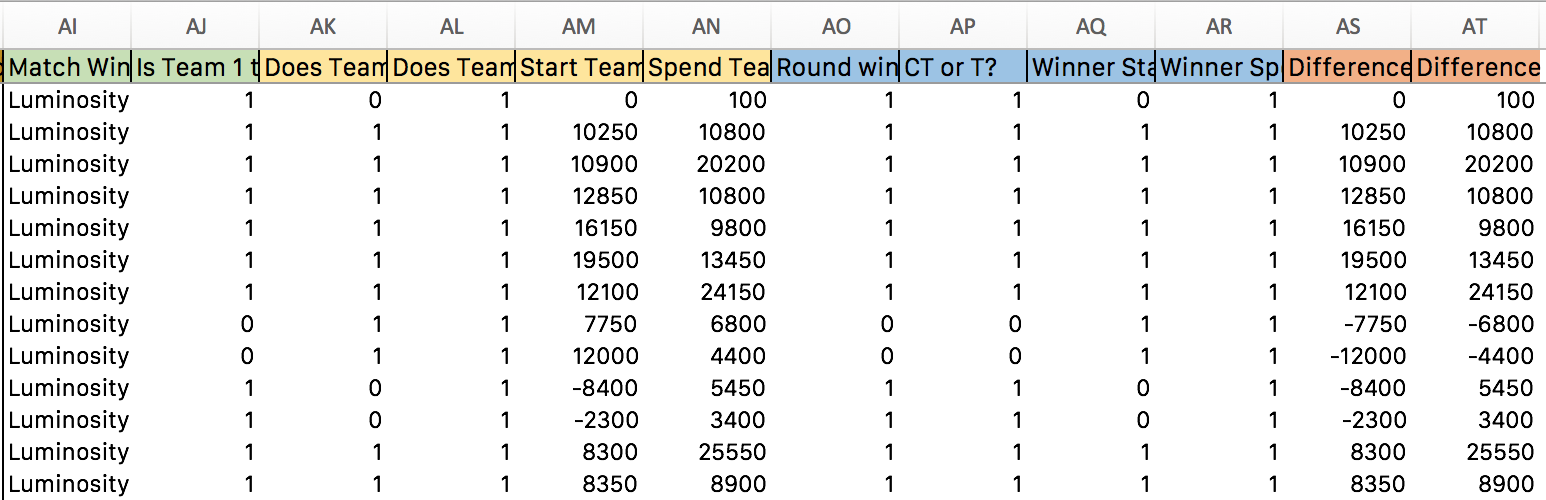Select cell with -8400 in column AM
The image size is (1546, 500).
click(579, 388)
